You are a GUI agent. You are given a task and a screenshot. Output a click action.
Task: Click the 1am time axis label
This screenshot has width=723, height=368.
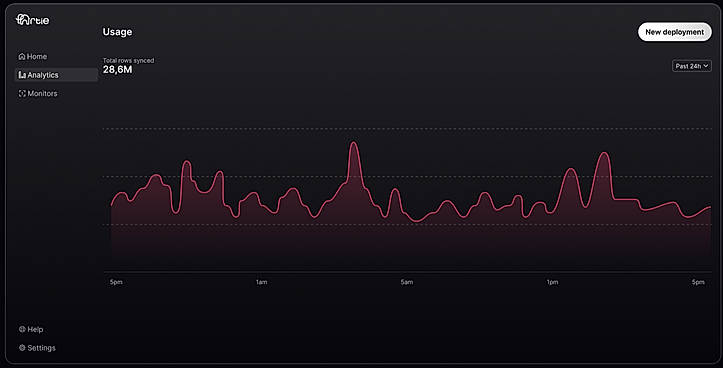pos(261,282)
